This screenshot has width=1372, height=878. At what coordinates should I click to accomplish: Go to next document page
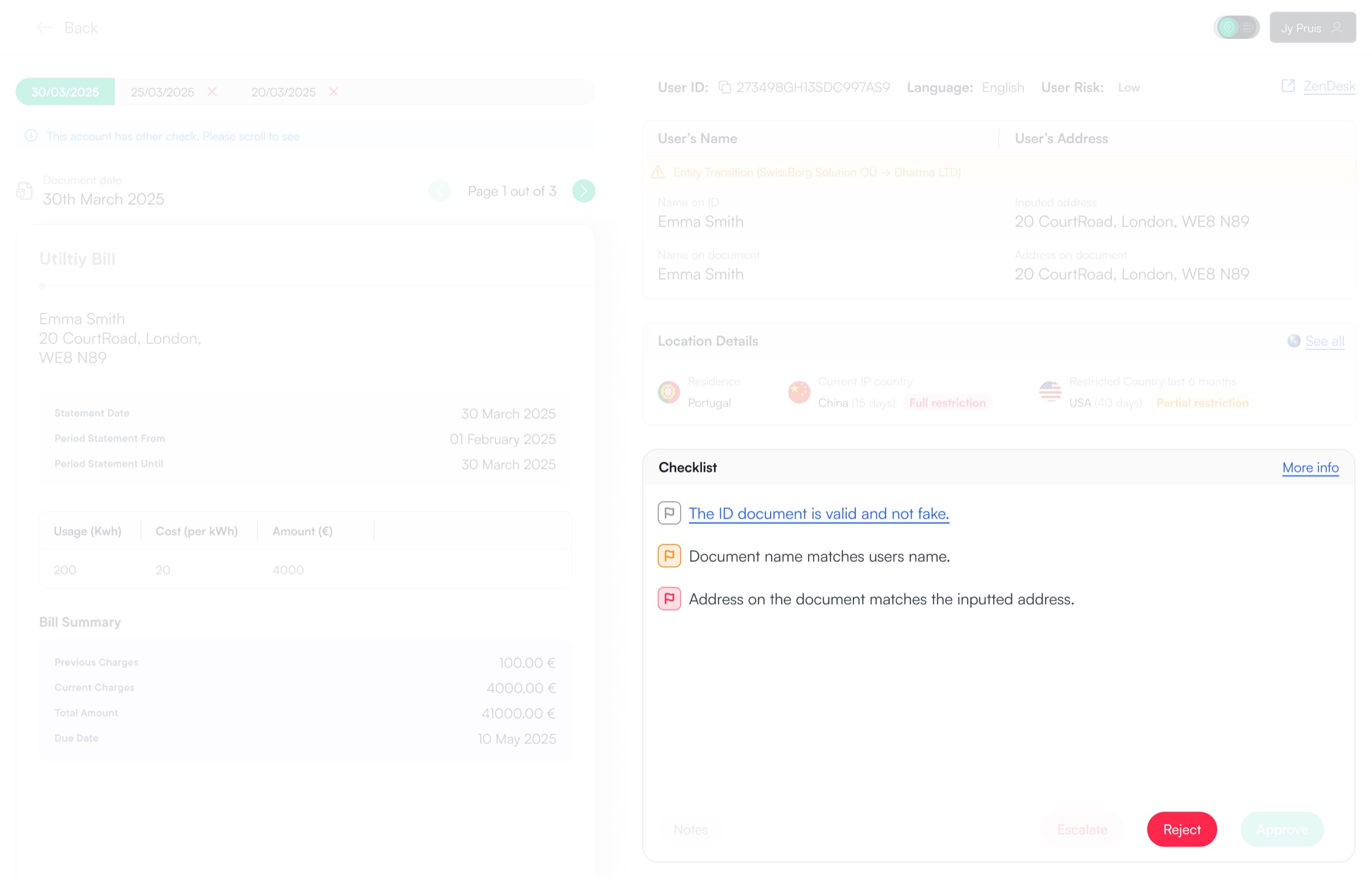pyautogui.click(x=584, y=190)
